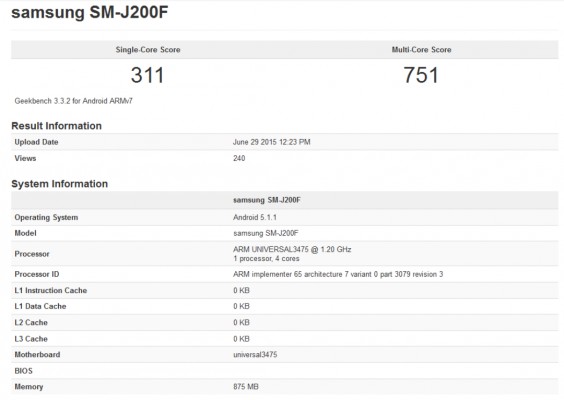Click 'ARM UNIVERSAL3475 @ 1.20 GHz' value
This screenshot has height=400, width=564.
(292, 249)
